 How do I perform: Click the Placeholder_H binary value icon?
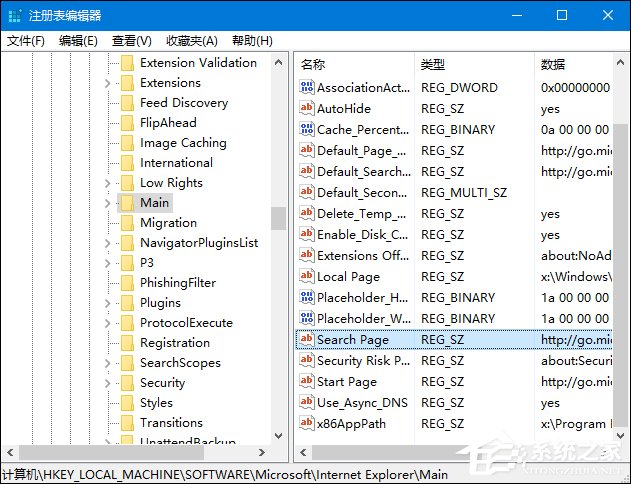click(307, 297)
